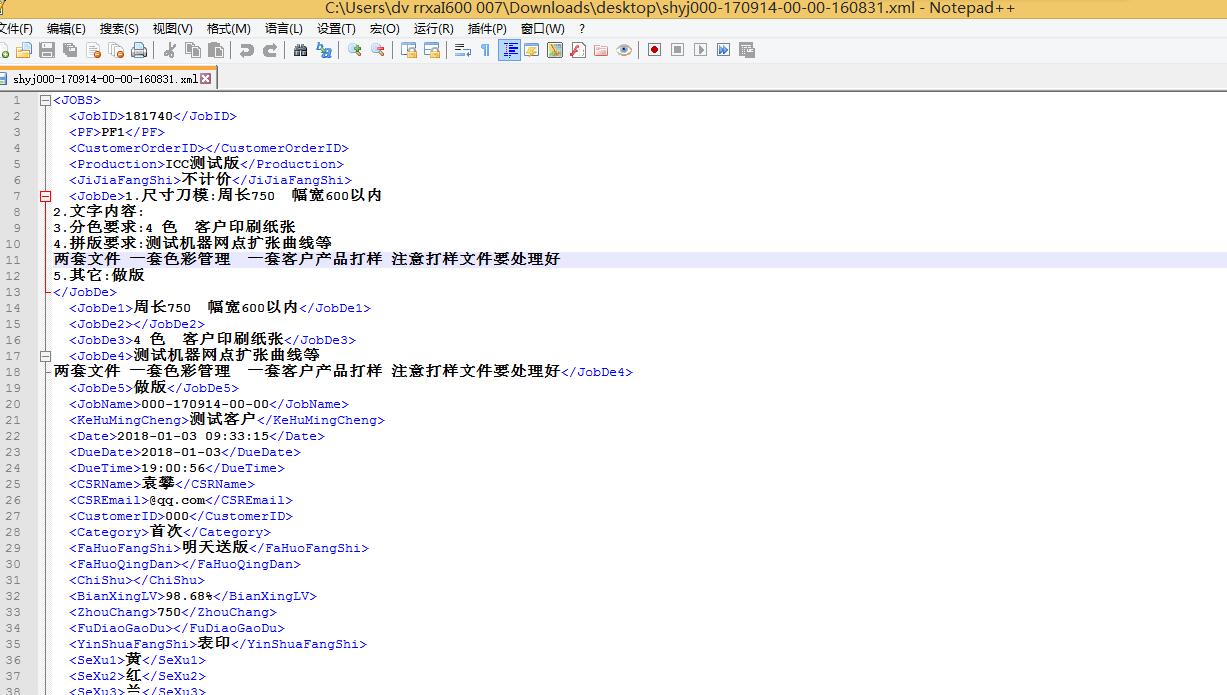Open the 宏(O) menu
The image size is (1227, 695).
point(384,28)
